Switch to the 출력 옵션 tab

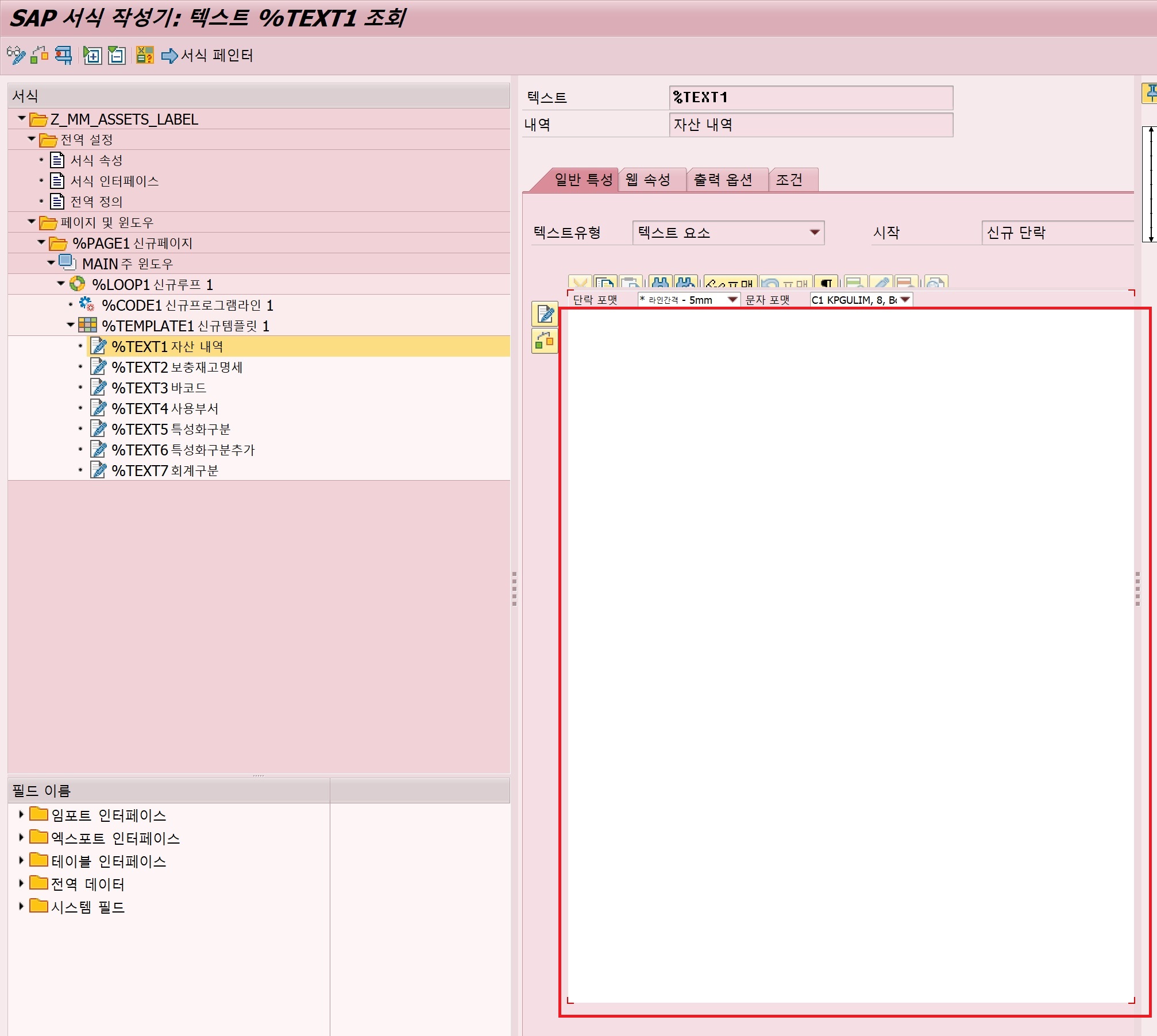(x=723, y=180)
